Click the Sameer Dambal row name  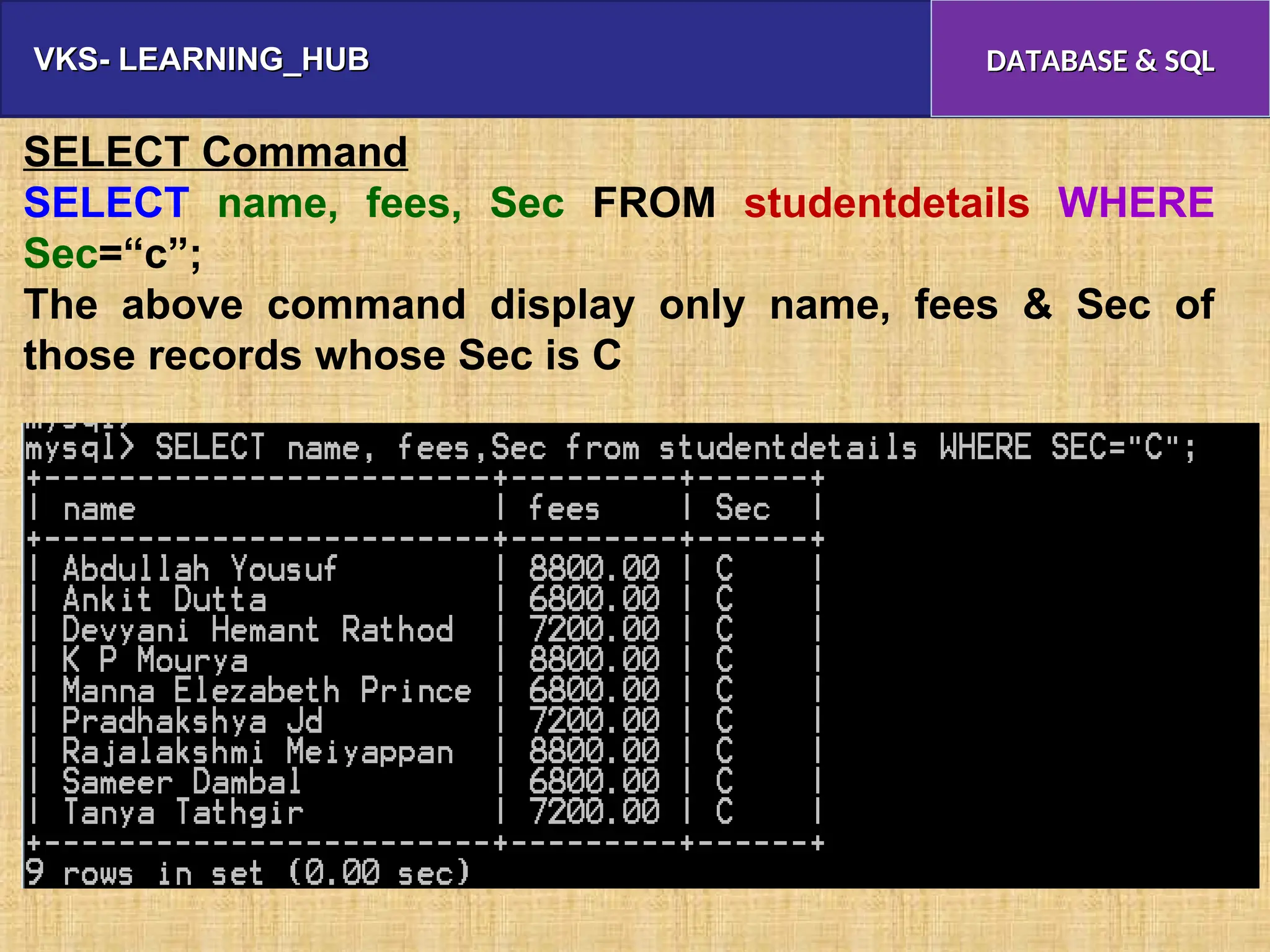coord(182,782)
